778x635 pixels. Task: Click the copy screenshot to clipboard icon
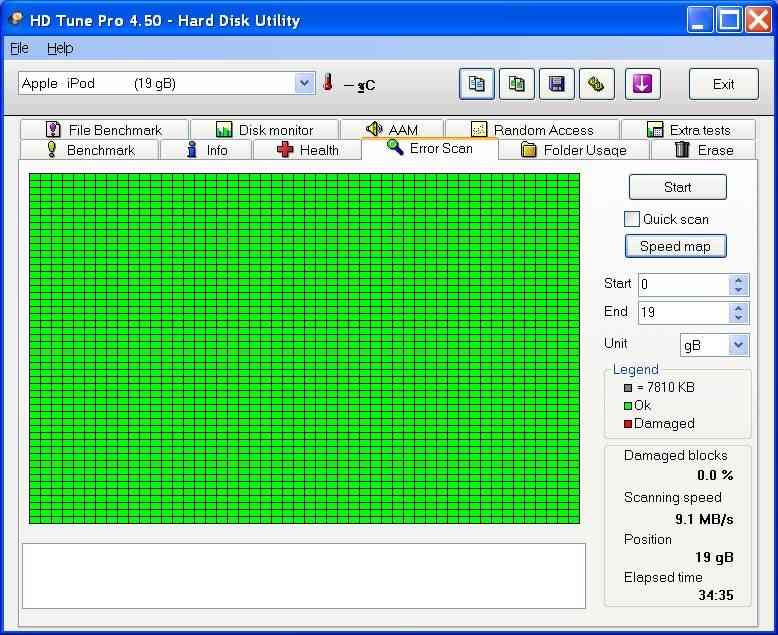(517, 84)
